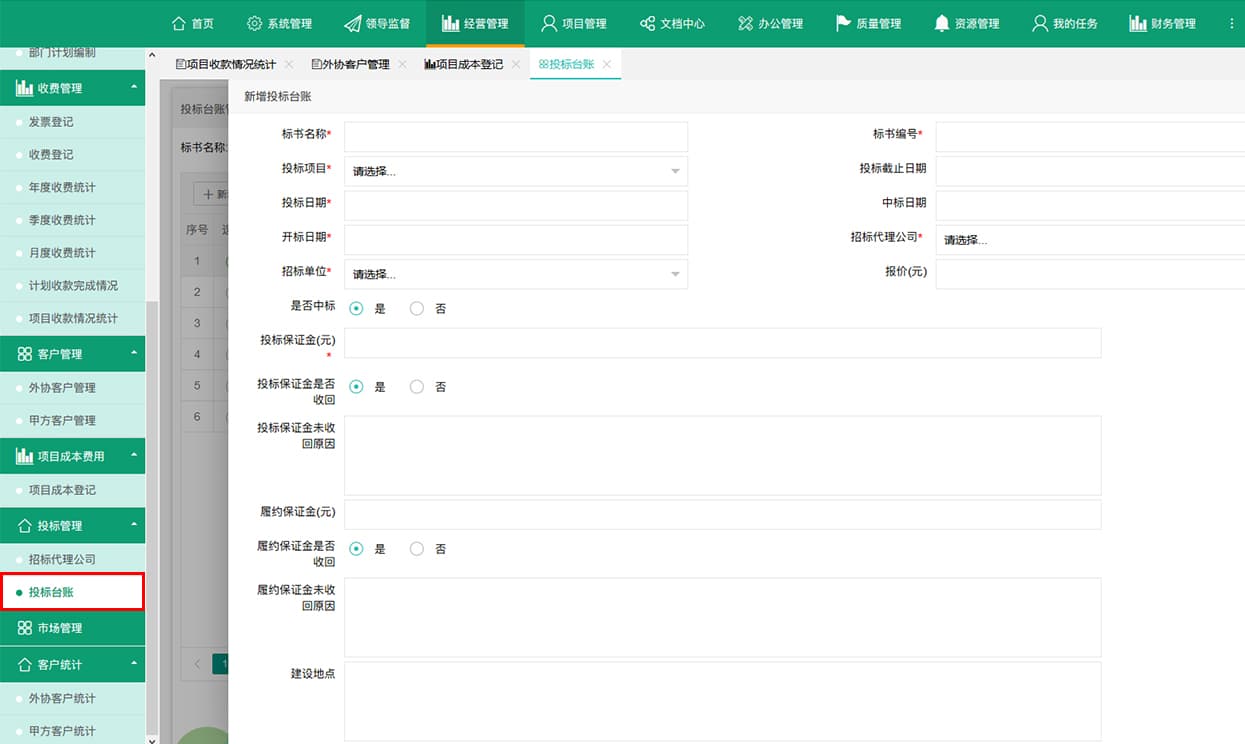
Task: Open 外协客户统计 in the sidebar
Action: [72, 698]
